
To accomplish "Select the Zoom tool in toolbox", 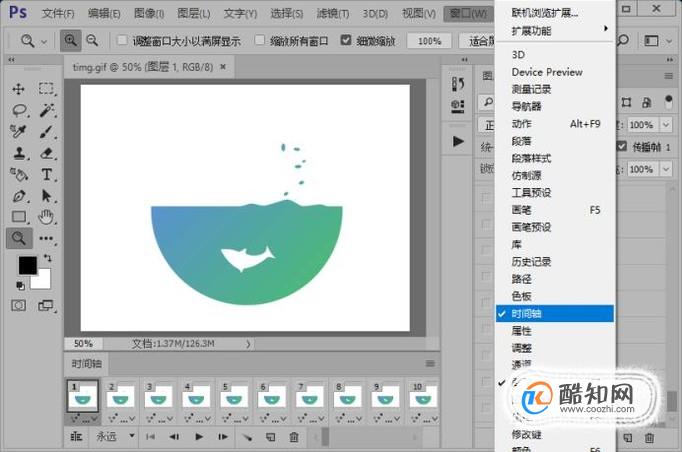I will (x=19, y=238).
